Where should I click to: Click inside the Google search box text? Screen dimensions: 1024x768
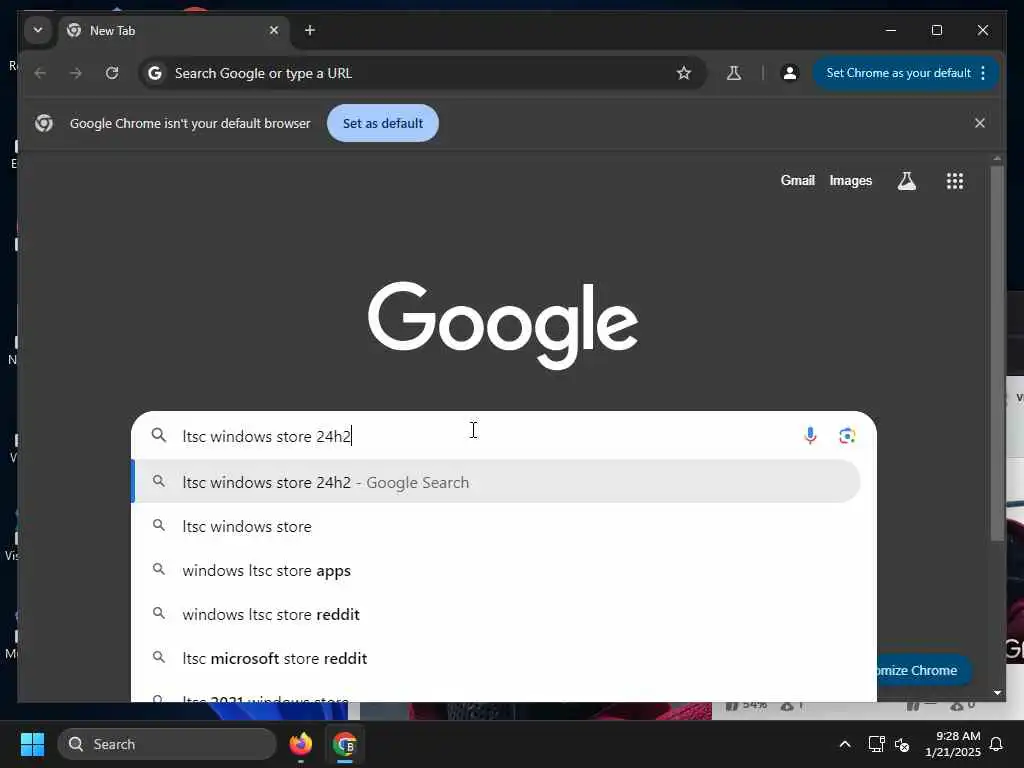coord(266,436)
